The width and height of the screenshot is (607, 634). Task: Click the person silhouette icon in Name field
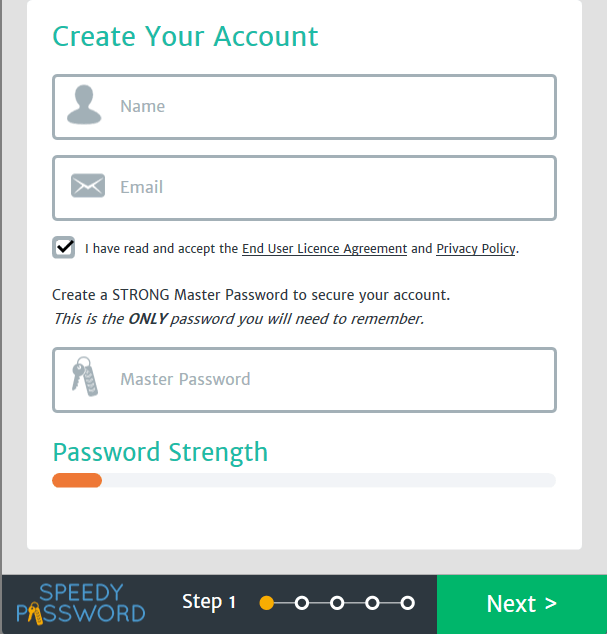(84, 105)
